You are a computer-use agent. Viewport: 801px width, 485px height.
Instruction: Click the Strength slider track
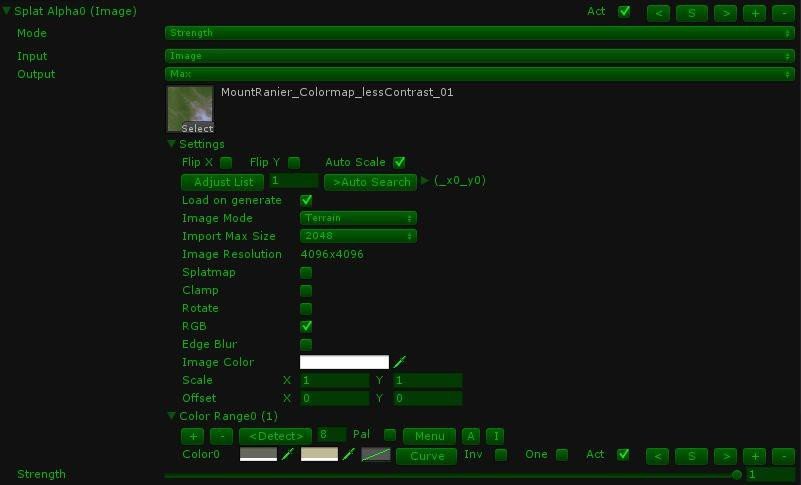tap(453, 475)
